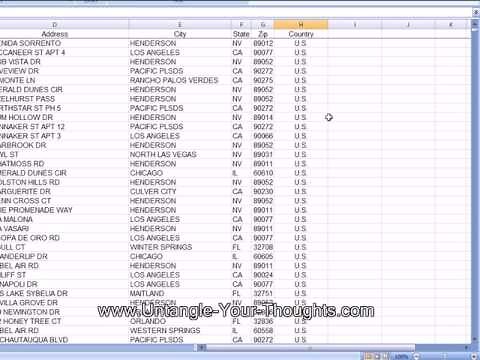The height and width of the screenshot is (360, 480).
Task: Select the State header cell
Action: (241, 34)
